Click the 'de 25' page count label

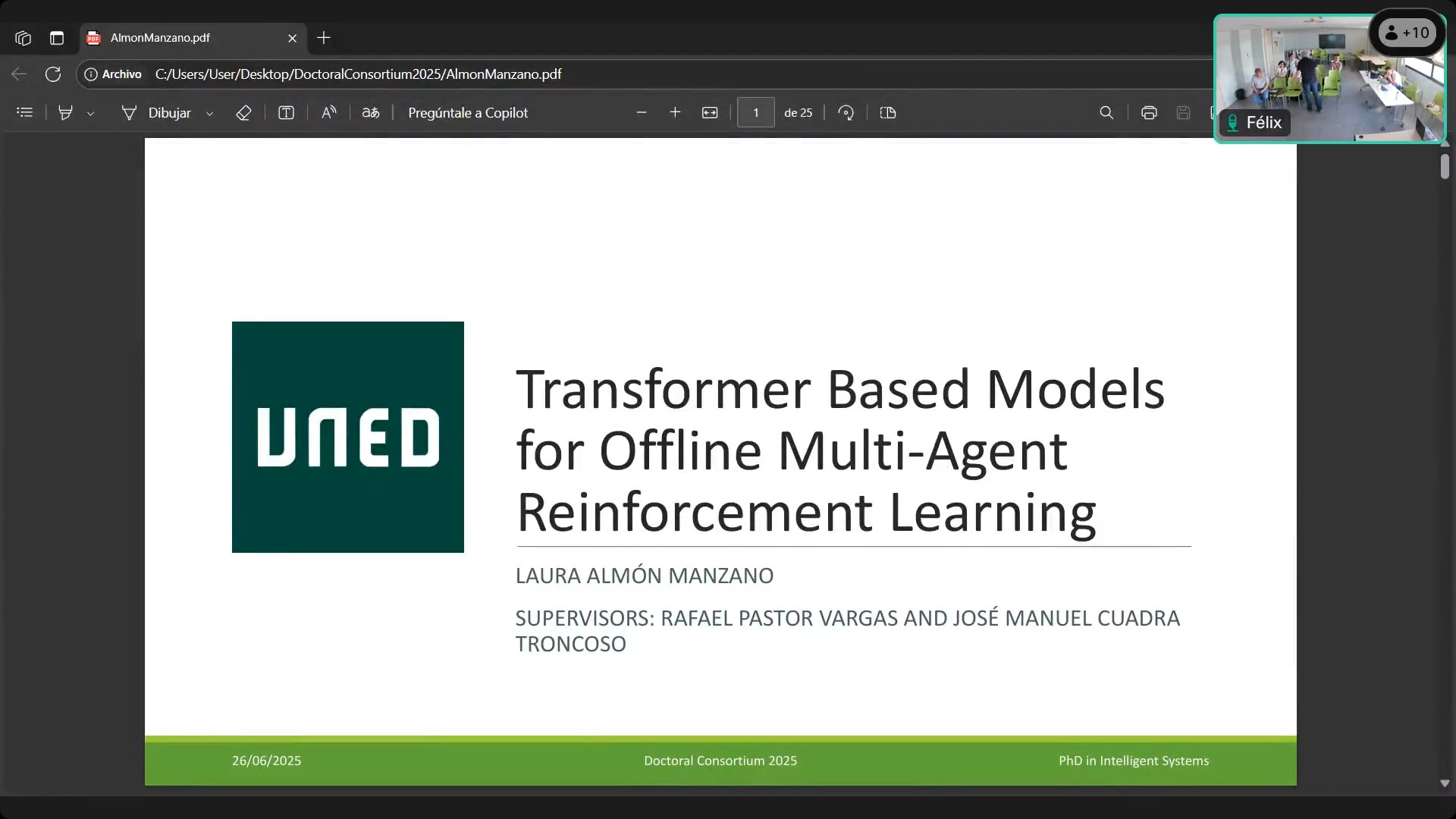tap(798, 113)
